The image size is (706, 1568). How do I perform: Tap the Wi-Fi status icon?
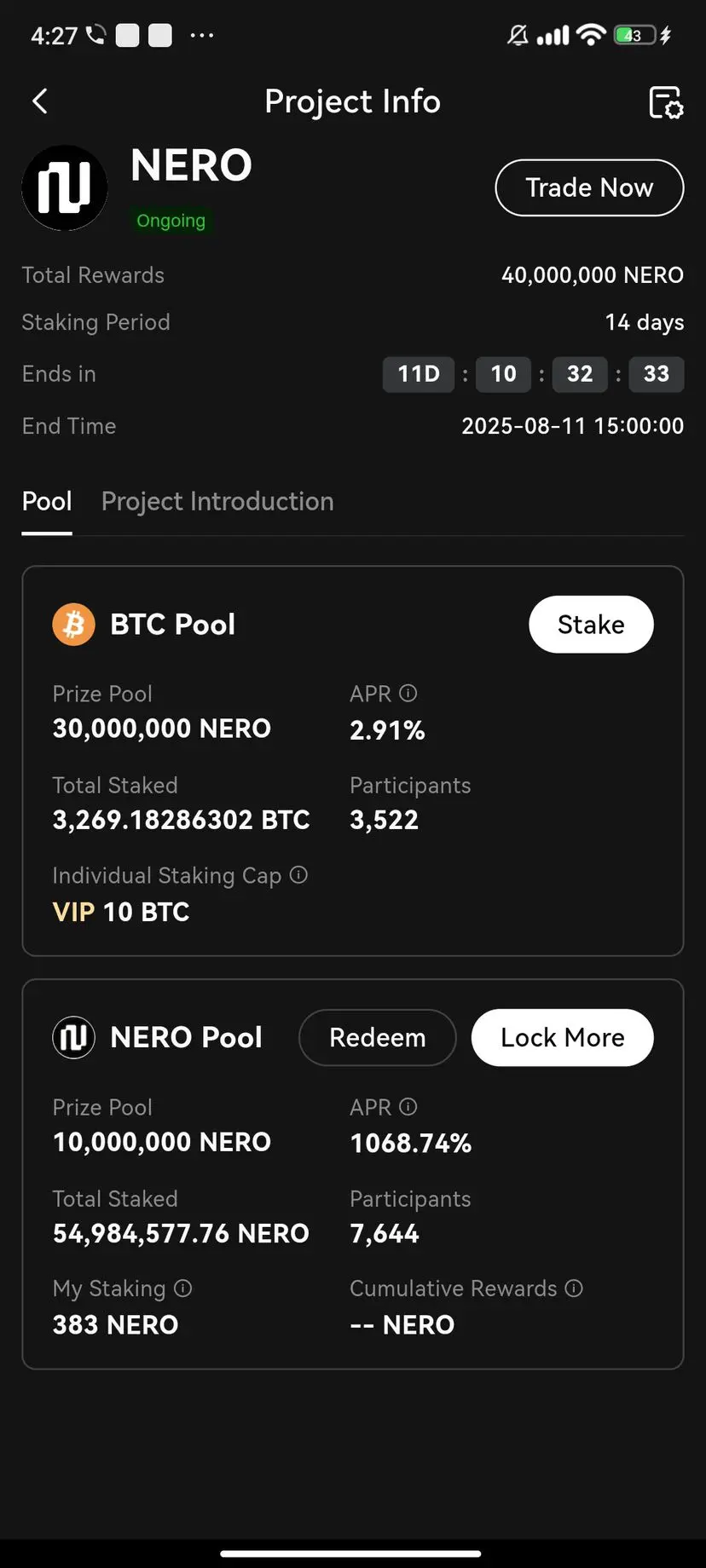pos(591,35)
